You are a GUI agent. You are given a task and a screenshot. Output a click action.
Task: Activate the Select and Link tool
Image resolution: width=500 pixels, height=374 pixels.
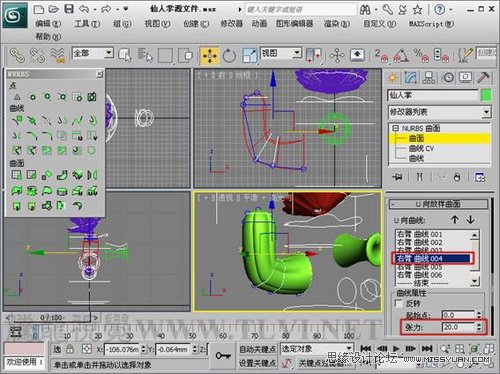click(17, 55)
